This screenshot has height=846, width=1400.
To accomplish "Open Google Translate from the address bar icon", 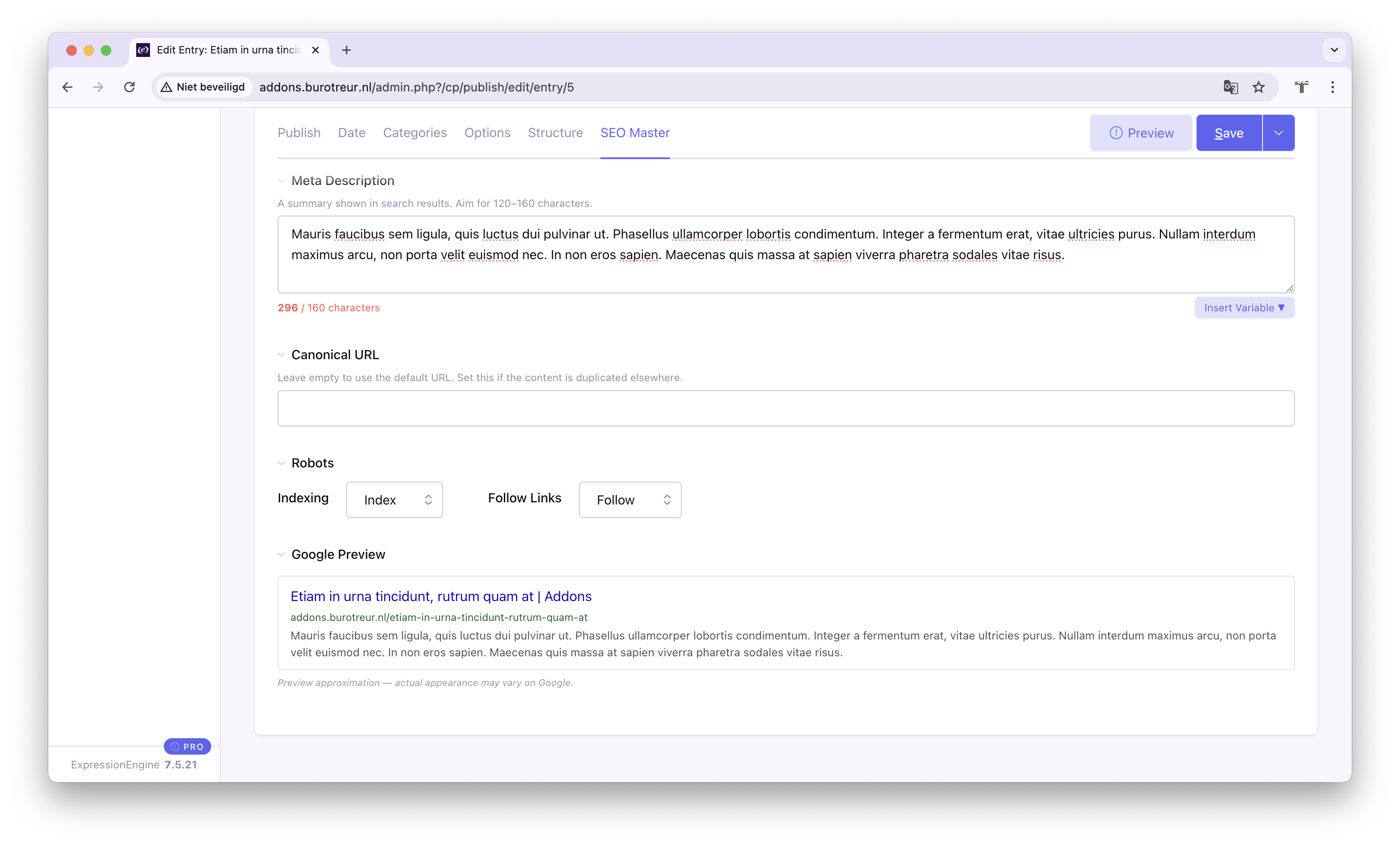I will click(x=1231, y=87).
